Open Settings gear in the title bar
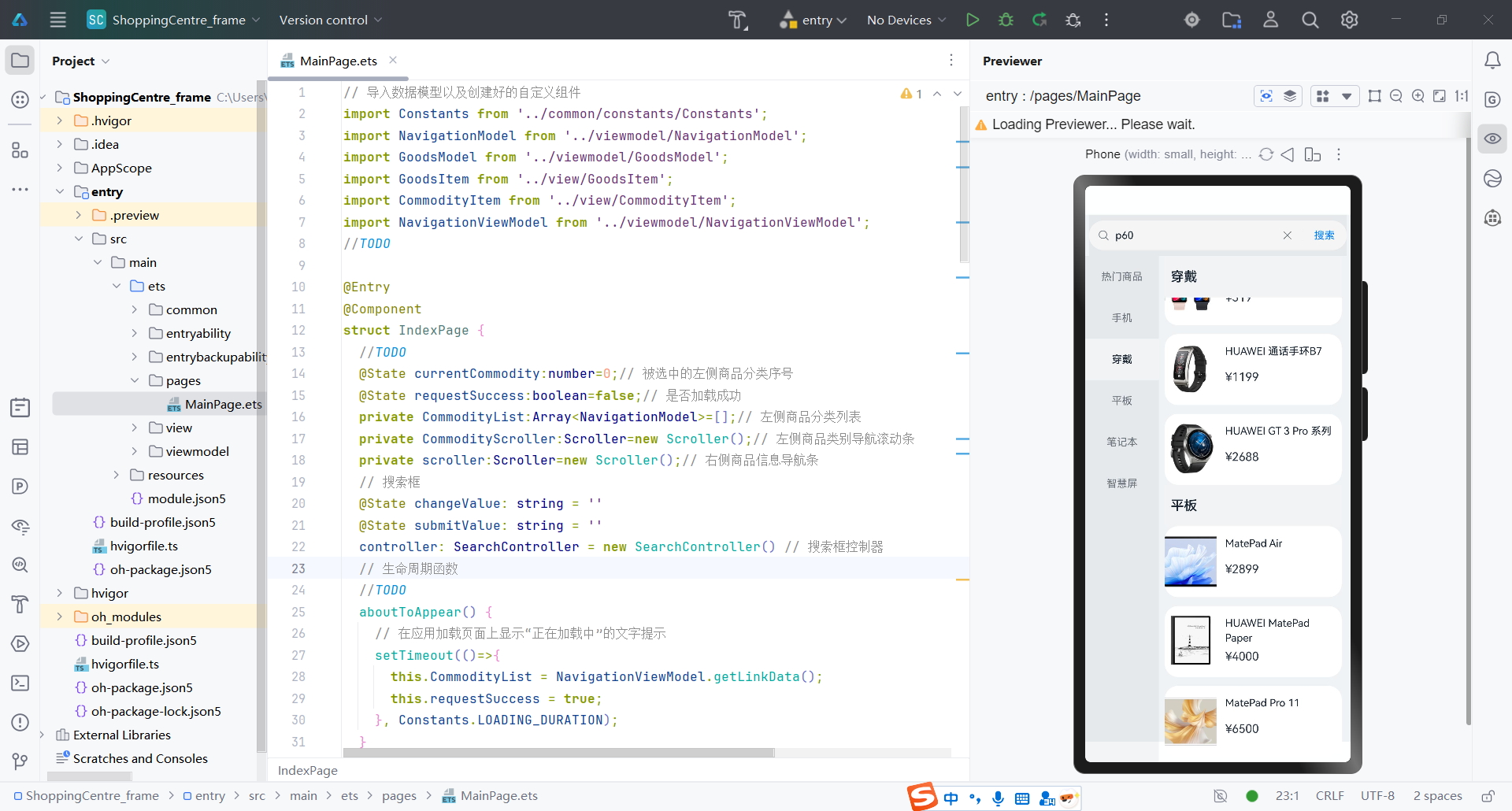Image resolution: width=1512 pixels, height=811 pixels. (1350, 20)
